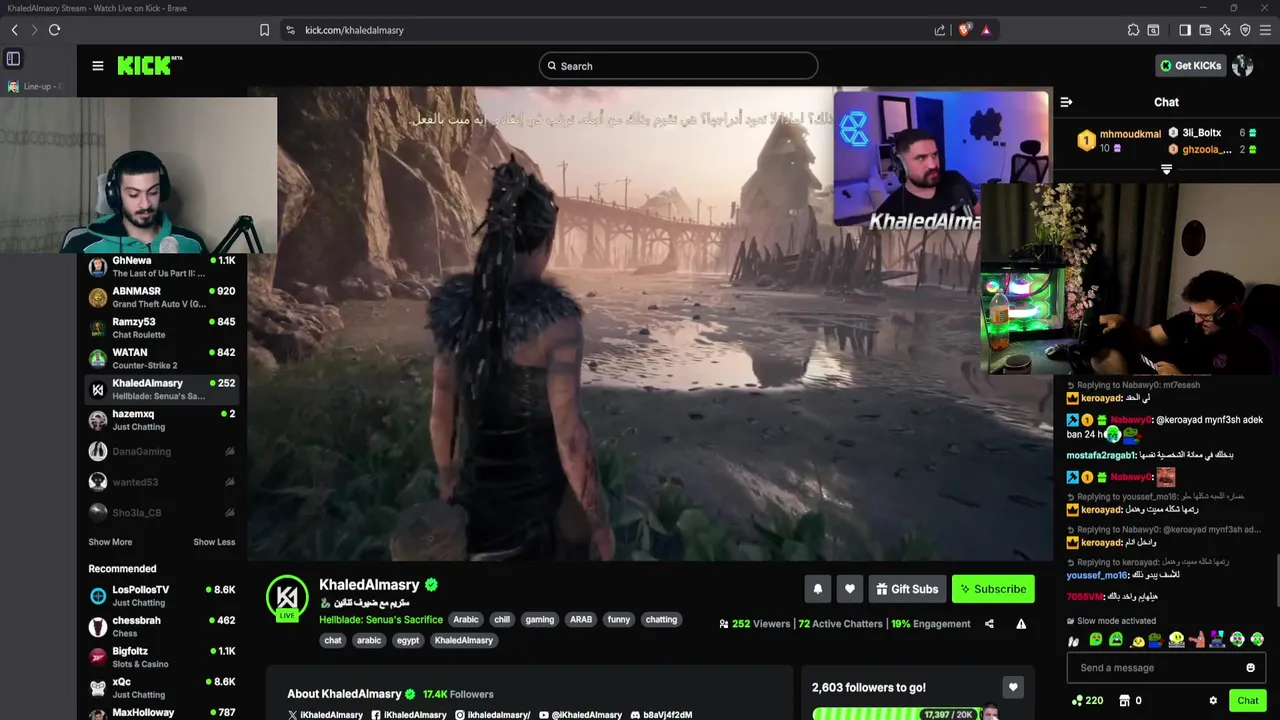The image size is (1280, 720).
Task: Click the chill tag
Action: [502, 620]
